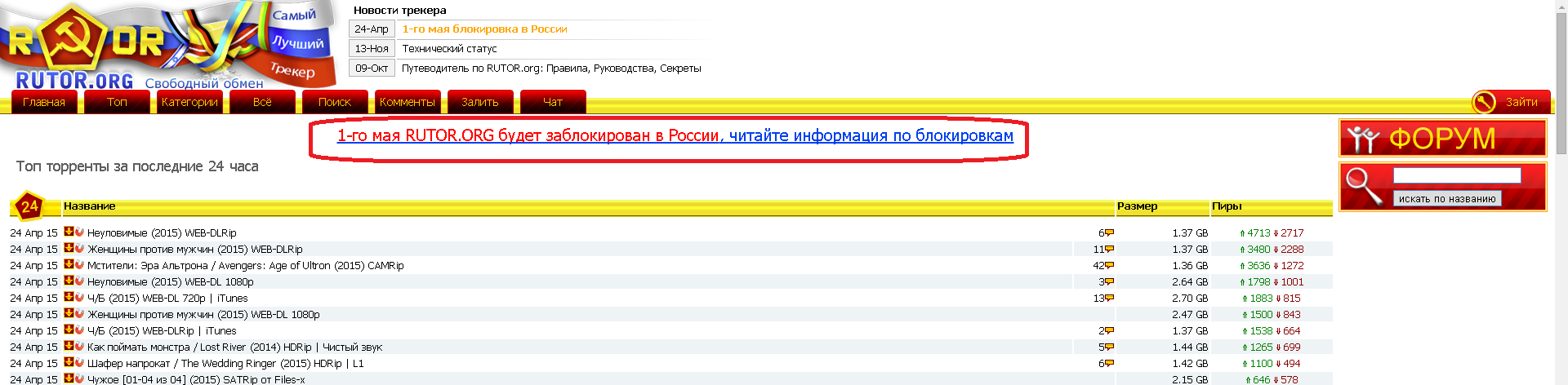Log in via the Зайти button
Image resolution: width=1568 pixels, height=385 pixels.
pyautogui.click(x=1521, y=102)
